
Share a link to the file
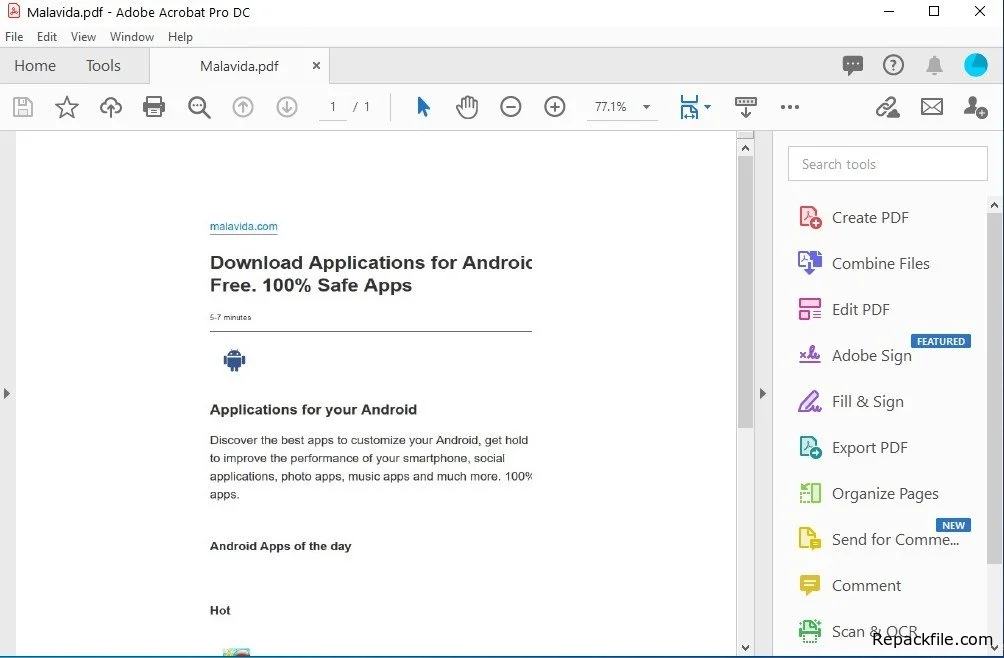point(887,107)
